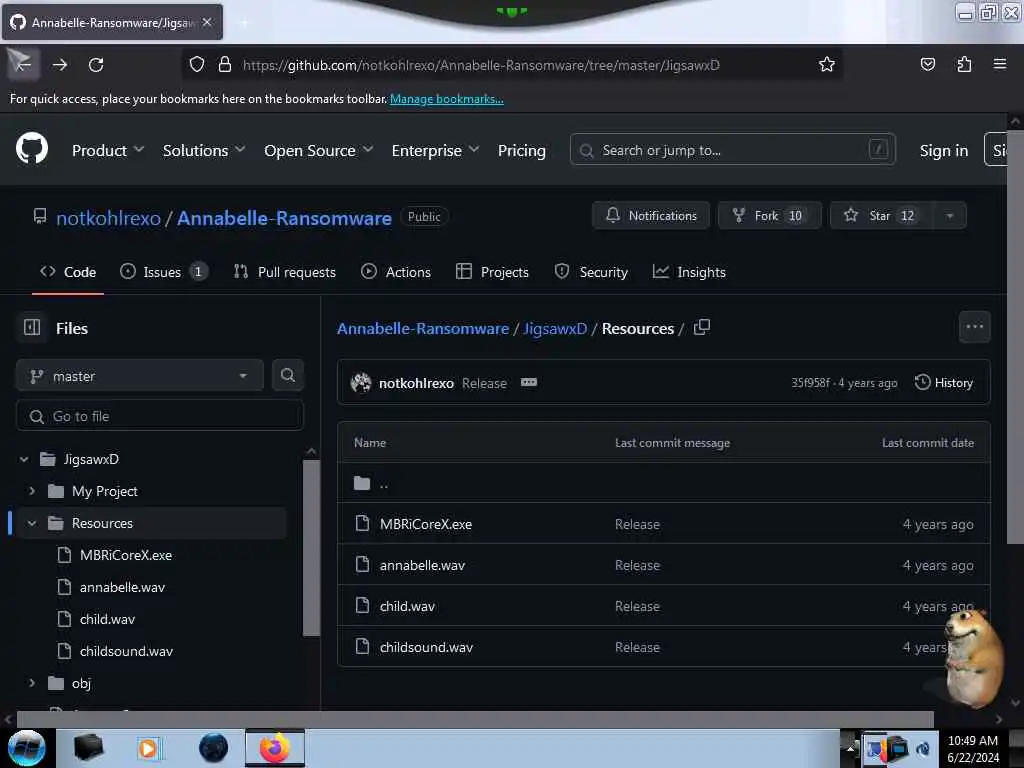1024x768 pixels.
Task: Open browser extensions puzzle icon
Action: [x=964, y=64]
